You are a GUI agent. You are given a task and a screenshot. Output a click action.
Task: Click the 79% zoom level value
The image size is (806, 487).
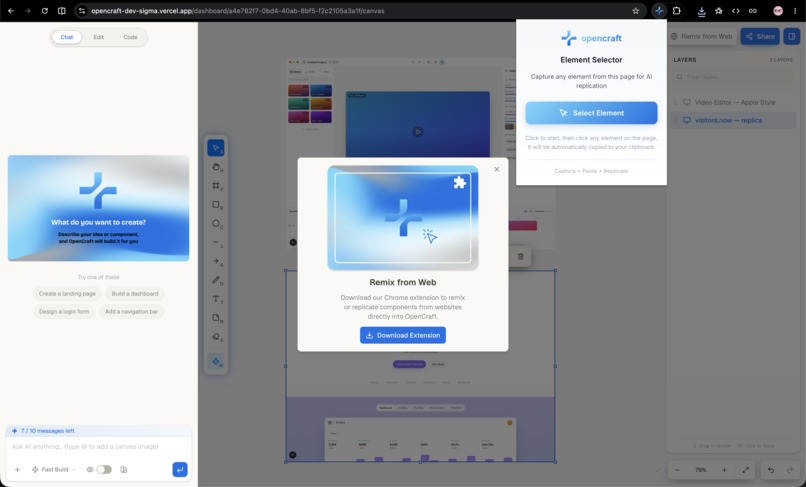tap(701, 470)
